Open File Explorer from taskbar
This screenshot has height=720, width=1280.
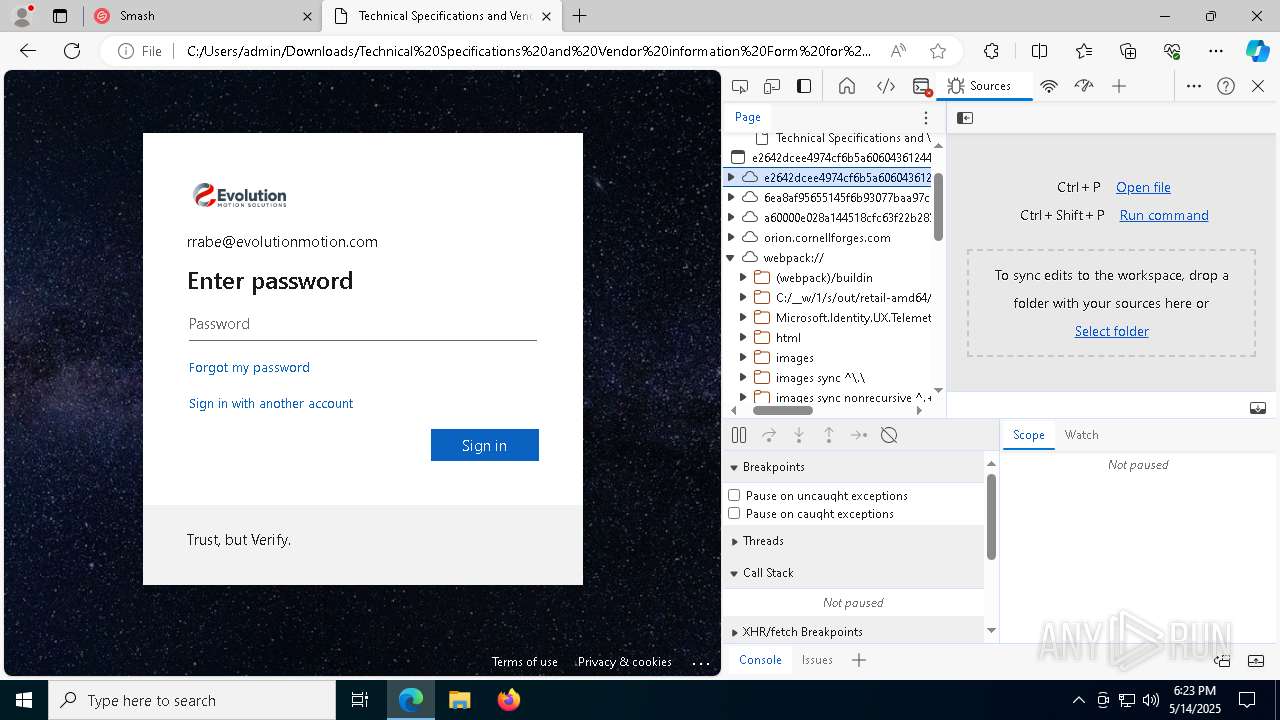[459, 700]
